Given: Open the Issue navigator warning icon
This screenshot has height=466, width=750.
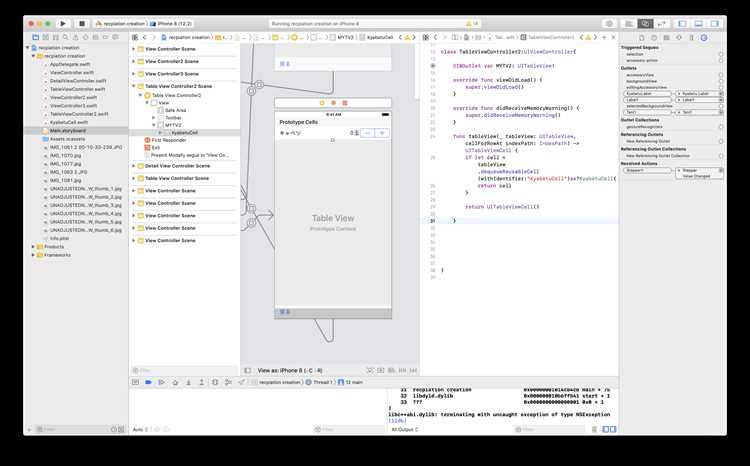Looking at the screenshot, I should pyautogui.click(x=76, y=37).
